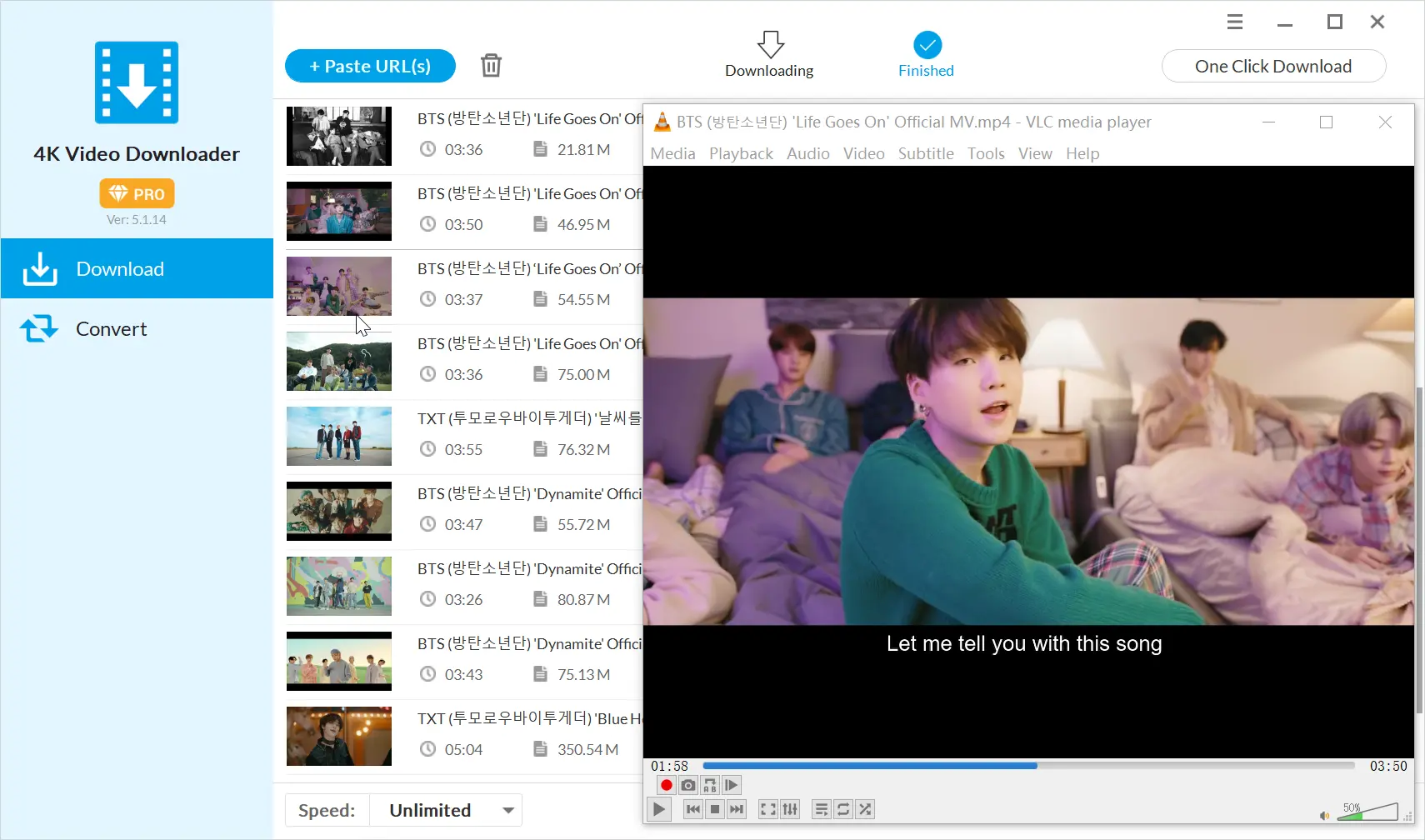
Task: Toggle VLC fullscreen mode
Action: point(767,809)
